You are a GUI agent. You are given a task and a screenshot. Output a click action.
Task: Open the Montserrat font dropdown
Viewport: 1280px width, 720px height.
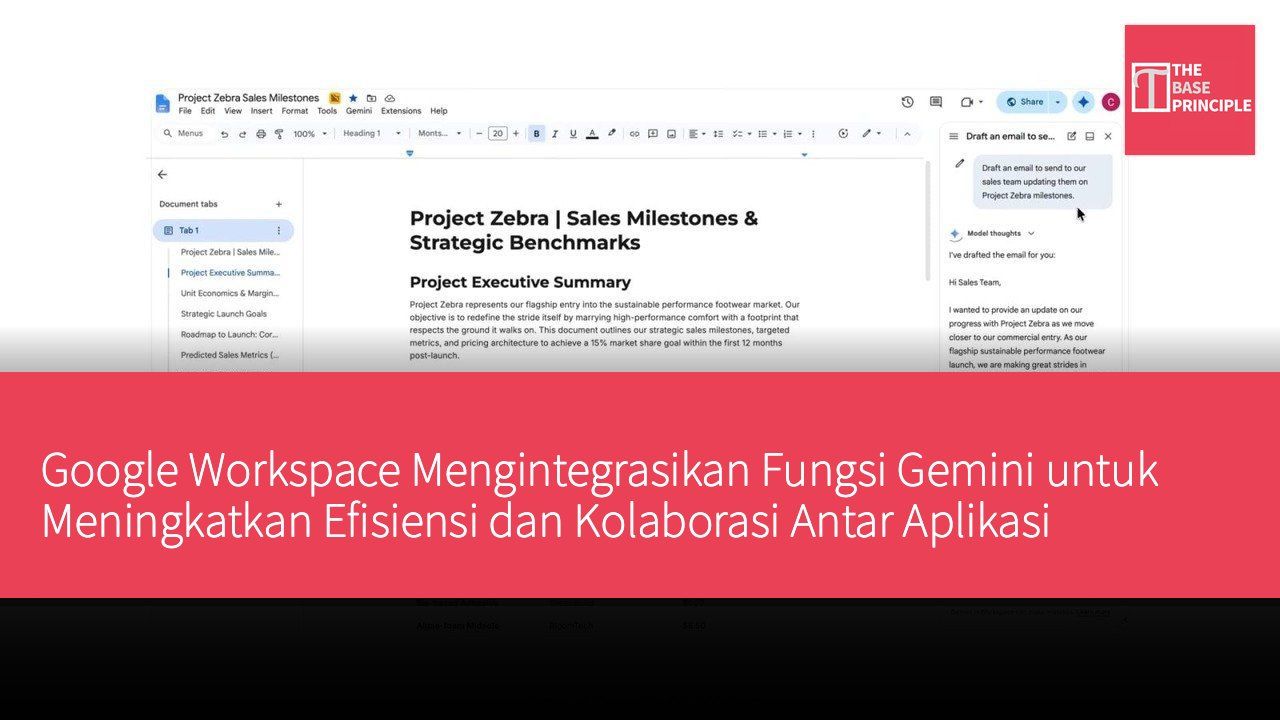pos(440,133)
